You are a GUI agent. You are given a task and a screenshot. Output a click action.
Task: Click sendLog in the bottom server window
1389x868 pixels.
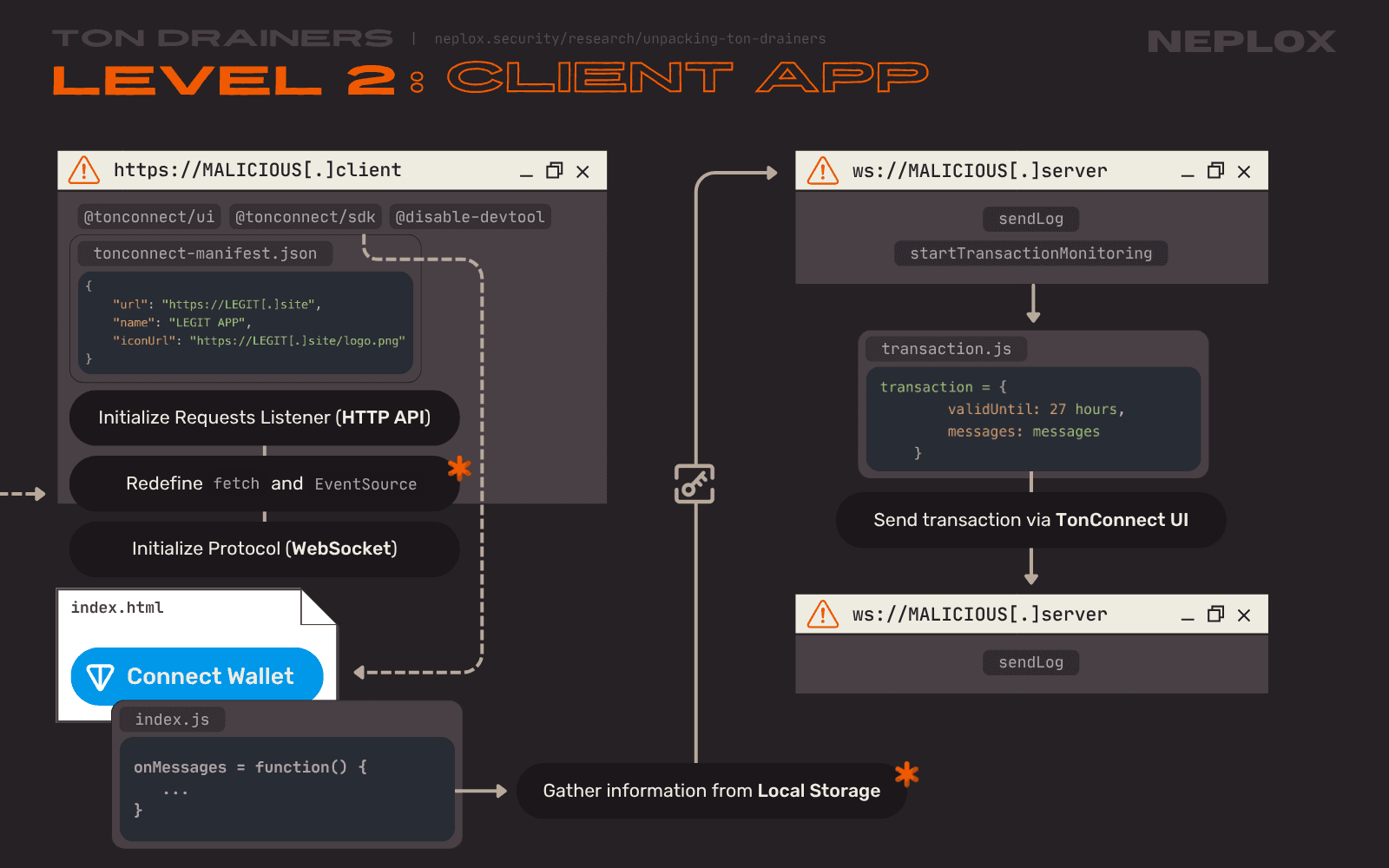[1030, 662]
